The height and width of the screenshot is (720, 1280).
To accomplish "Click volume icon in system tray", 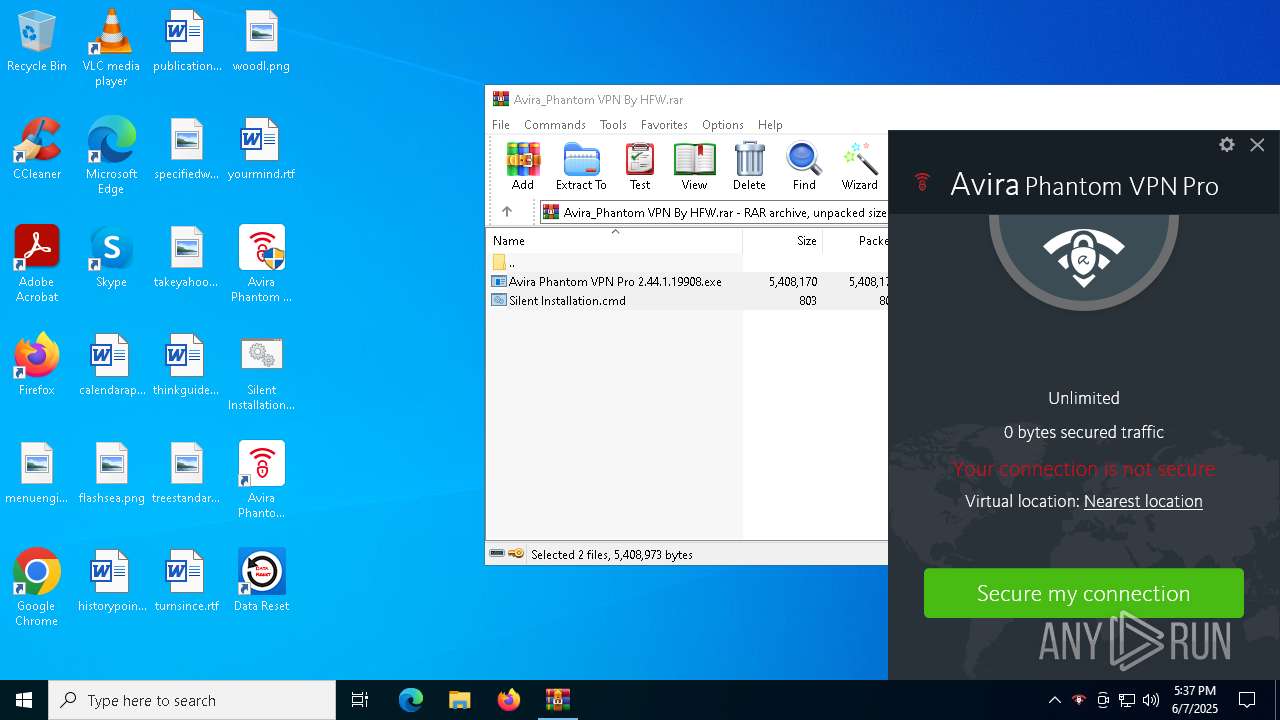I will [1151, 700].
